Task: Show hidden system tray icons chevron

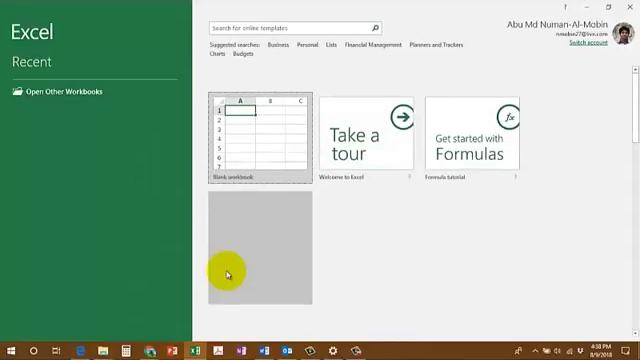Action: [x=535, y=351]
